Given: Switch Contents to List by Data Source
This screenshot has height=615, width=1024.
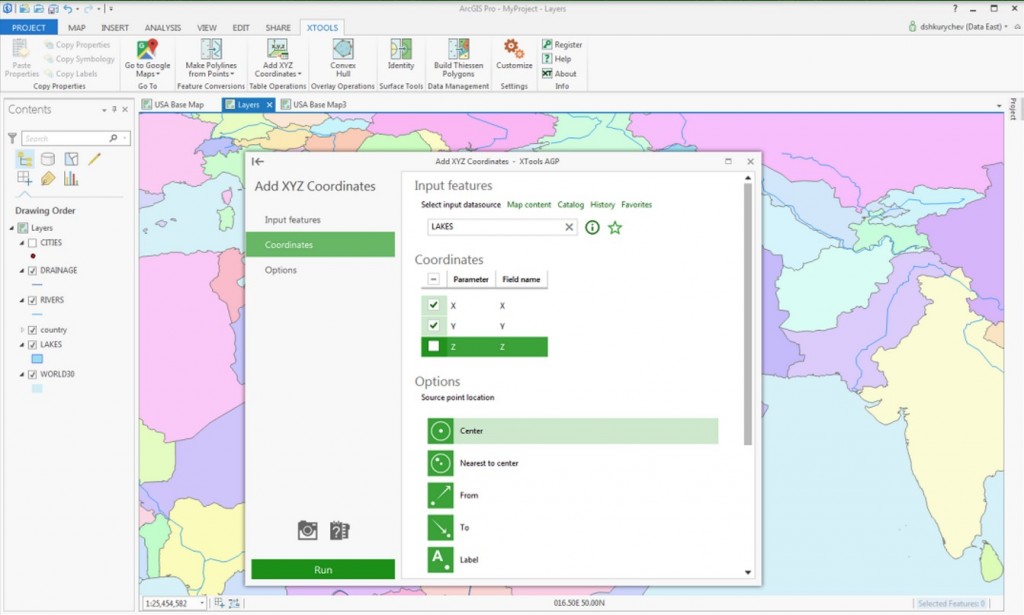Looking at the screenshot, I should tap(48, 159).
